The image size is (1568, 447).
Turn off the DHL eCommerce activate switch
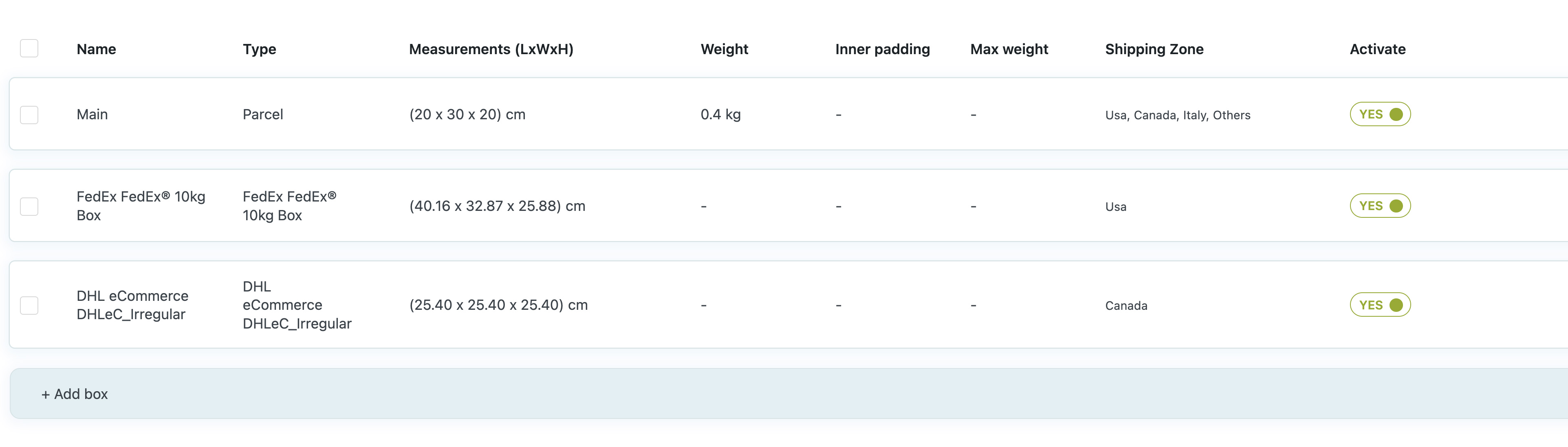(1380, 305)
